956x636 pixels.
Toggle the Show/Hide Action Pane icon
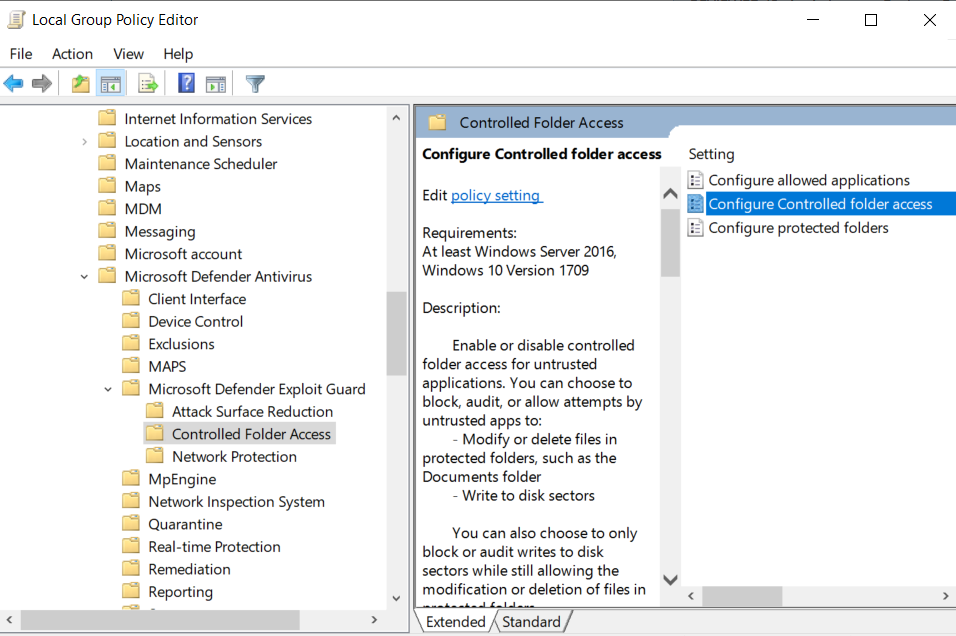pos(215,84)
